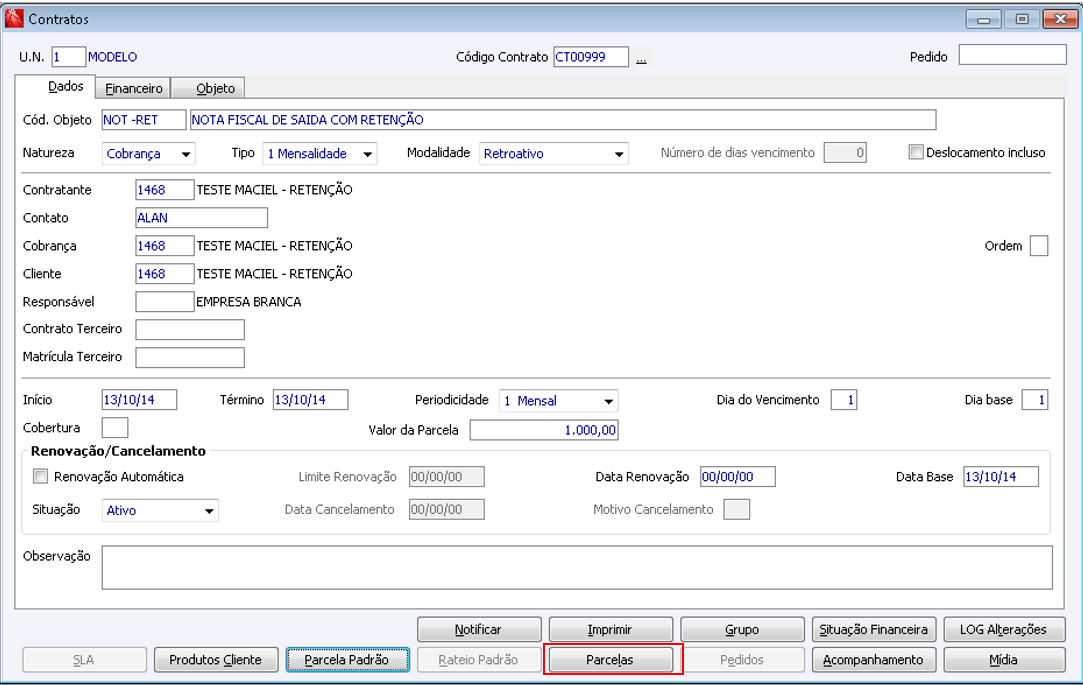Image resolution: width=1083 pixels, height=685 pixels.
Task: Open the Periodicidade dropdown showing Mensal
Action: [x=559, y=401]
